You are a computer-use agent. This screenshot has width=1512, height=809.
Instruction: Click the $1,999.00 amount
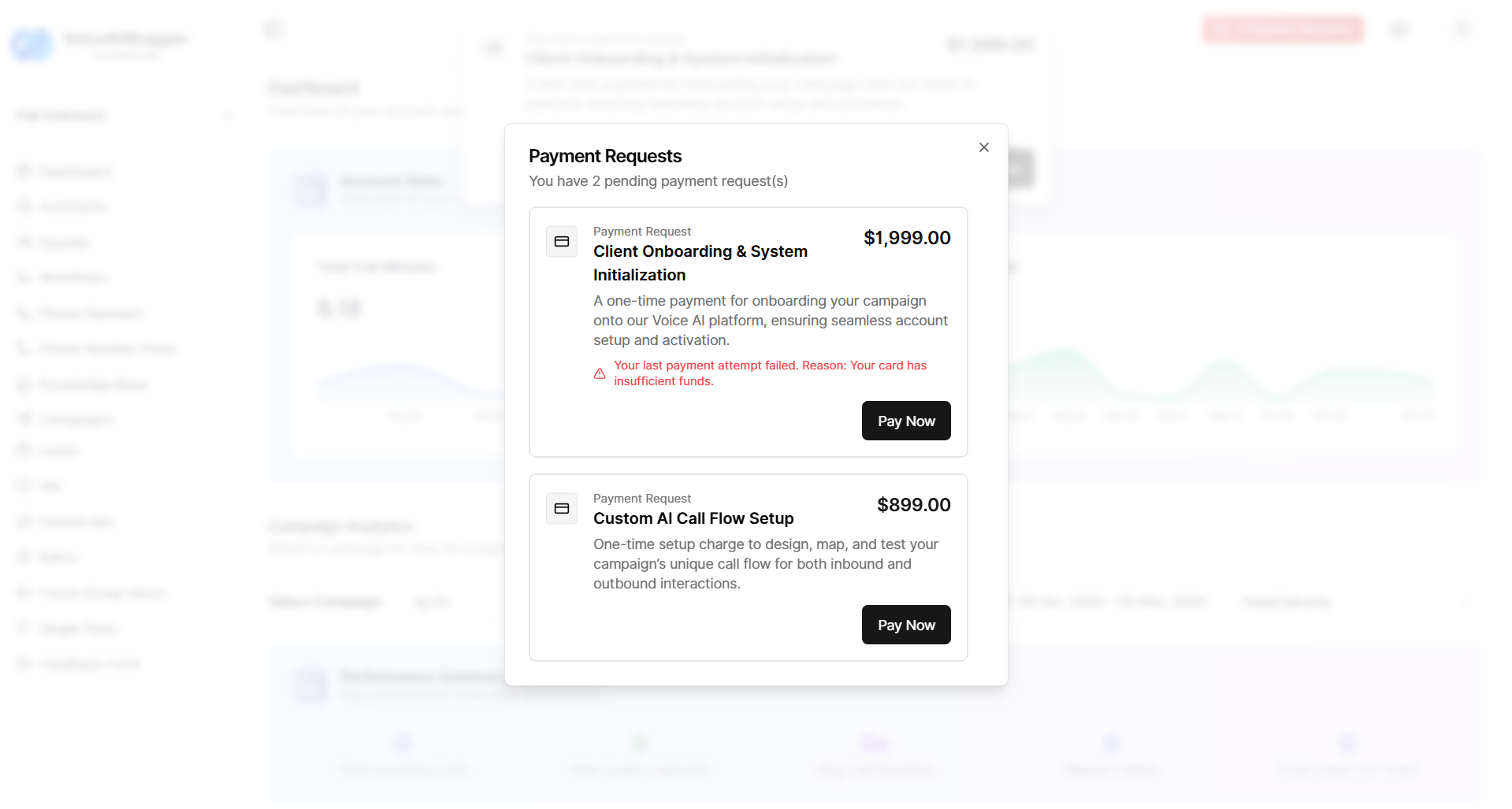(x=906, y=238)
